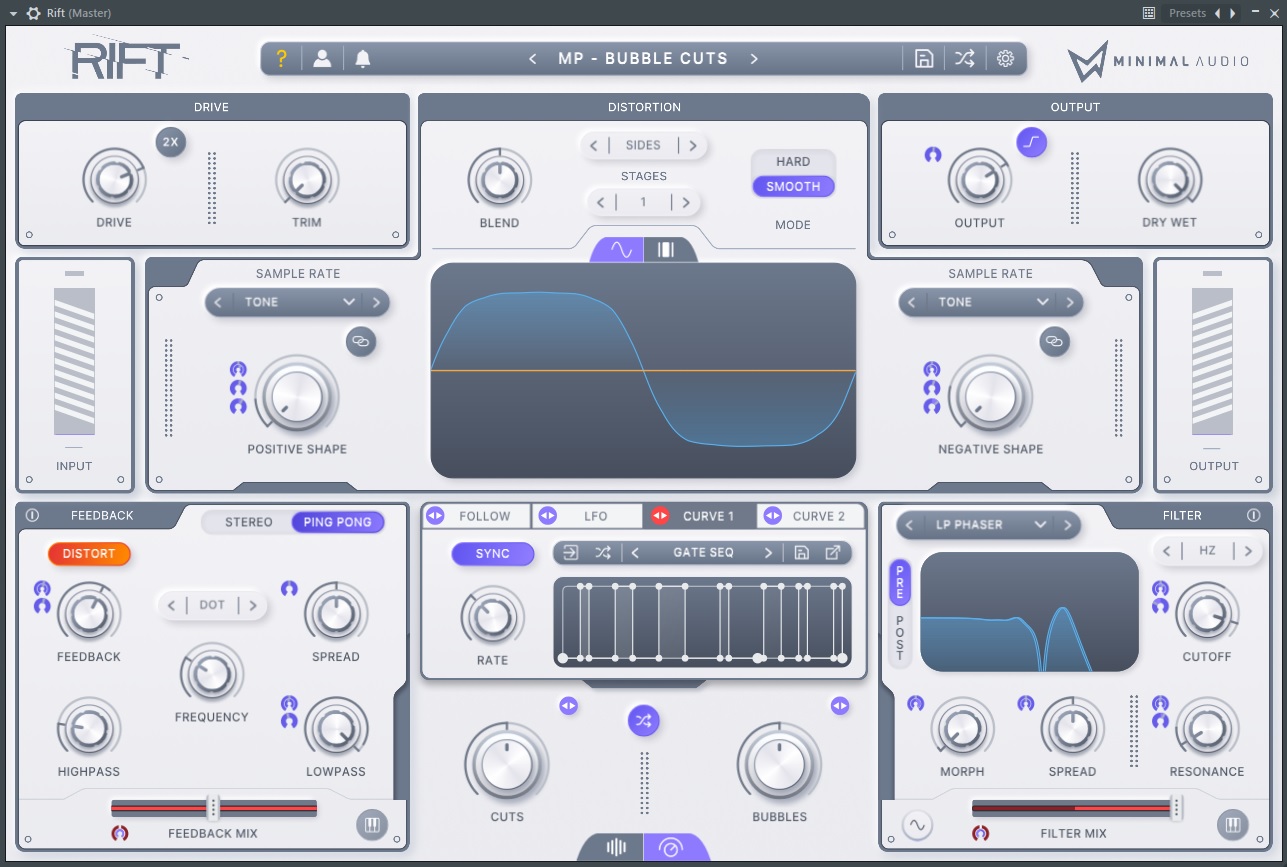This screenshot has height=867, width=1287.
Task: Switch distortion mode to HARD
Action: (793, 161)
